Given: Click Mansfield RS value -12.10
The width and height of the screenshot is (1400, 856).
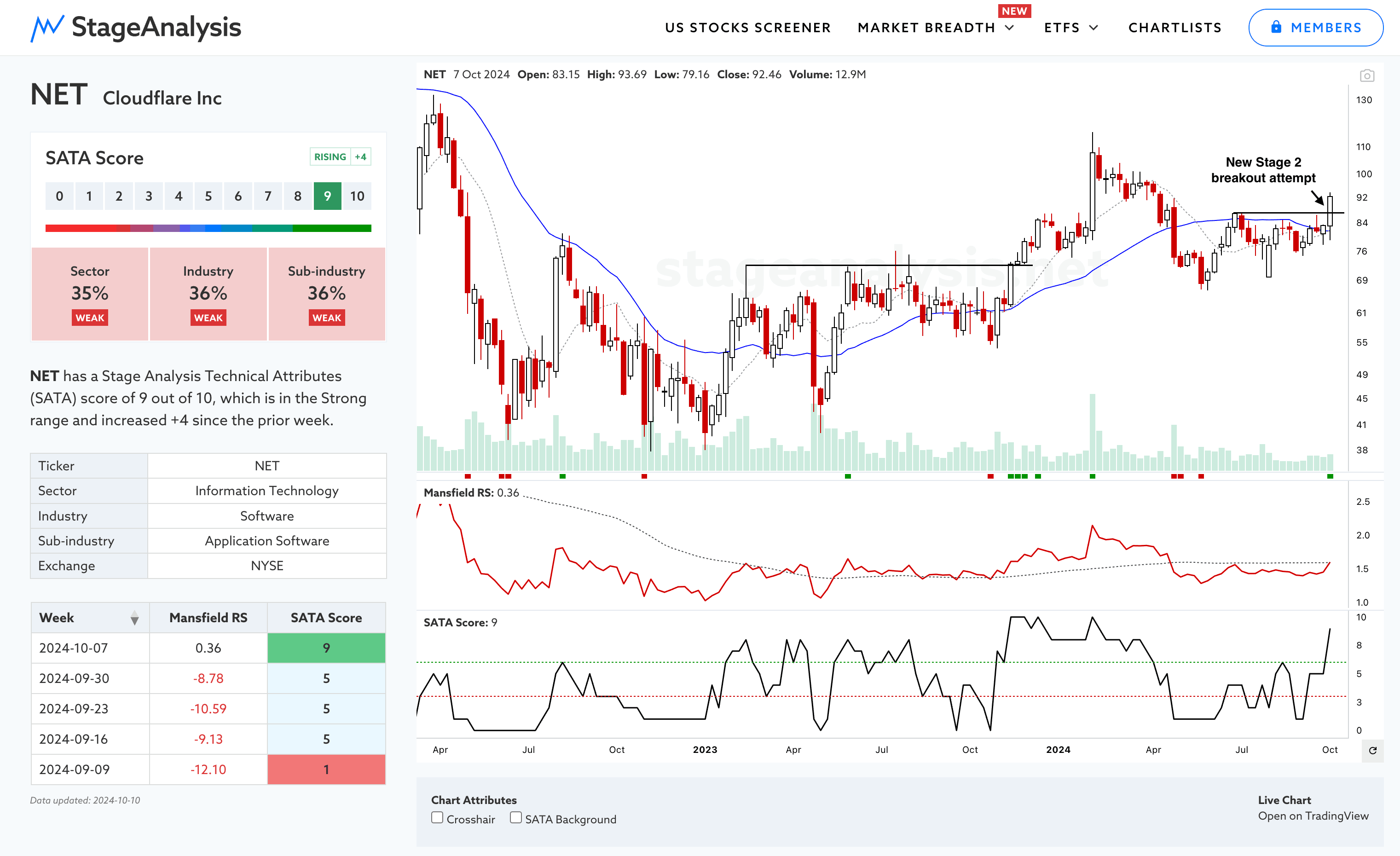Looking at the screenshot, I should pyautogui.click(x=208, y=769).
